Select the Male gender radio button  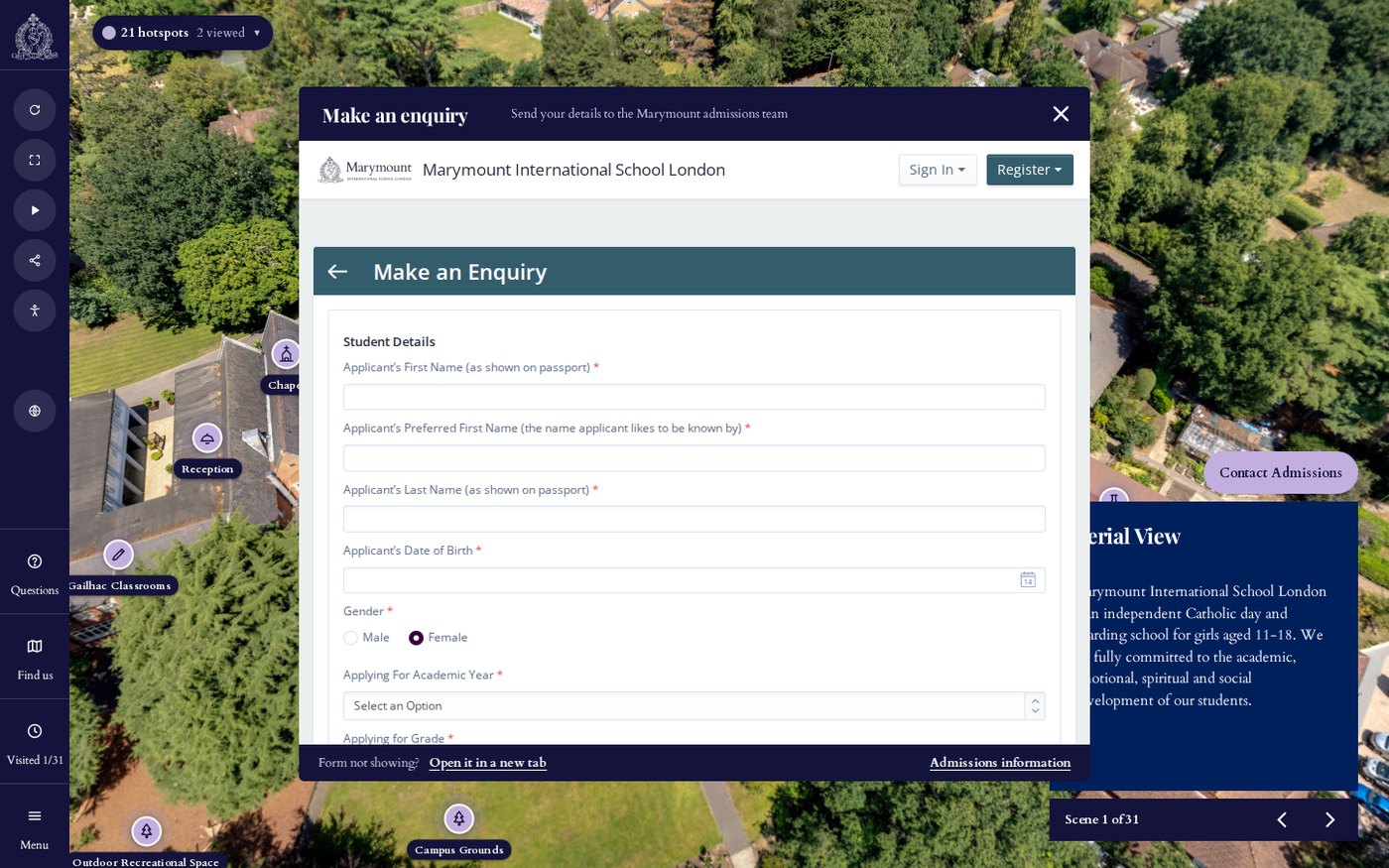(350, 638)
